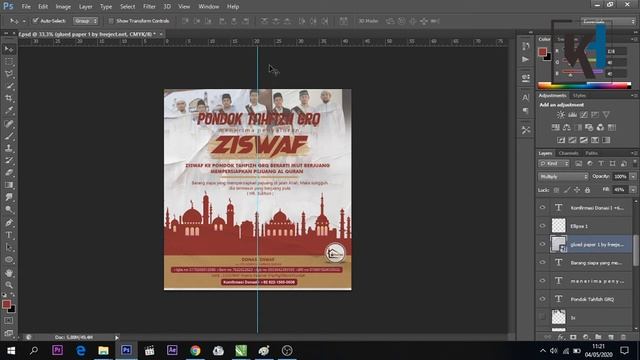Delete the selected layer
Image resolution: width=640 pixels, height=360 pixels.
pyautogui.click(x=623, y=337)
